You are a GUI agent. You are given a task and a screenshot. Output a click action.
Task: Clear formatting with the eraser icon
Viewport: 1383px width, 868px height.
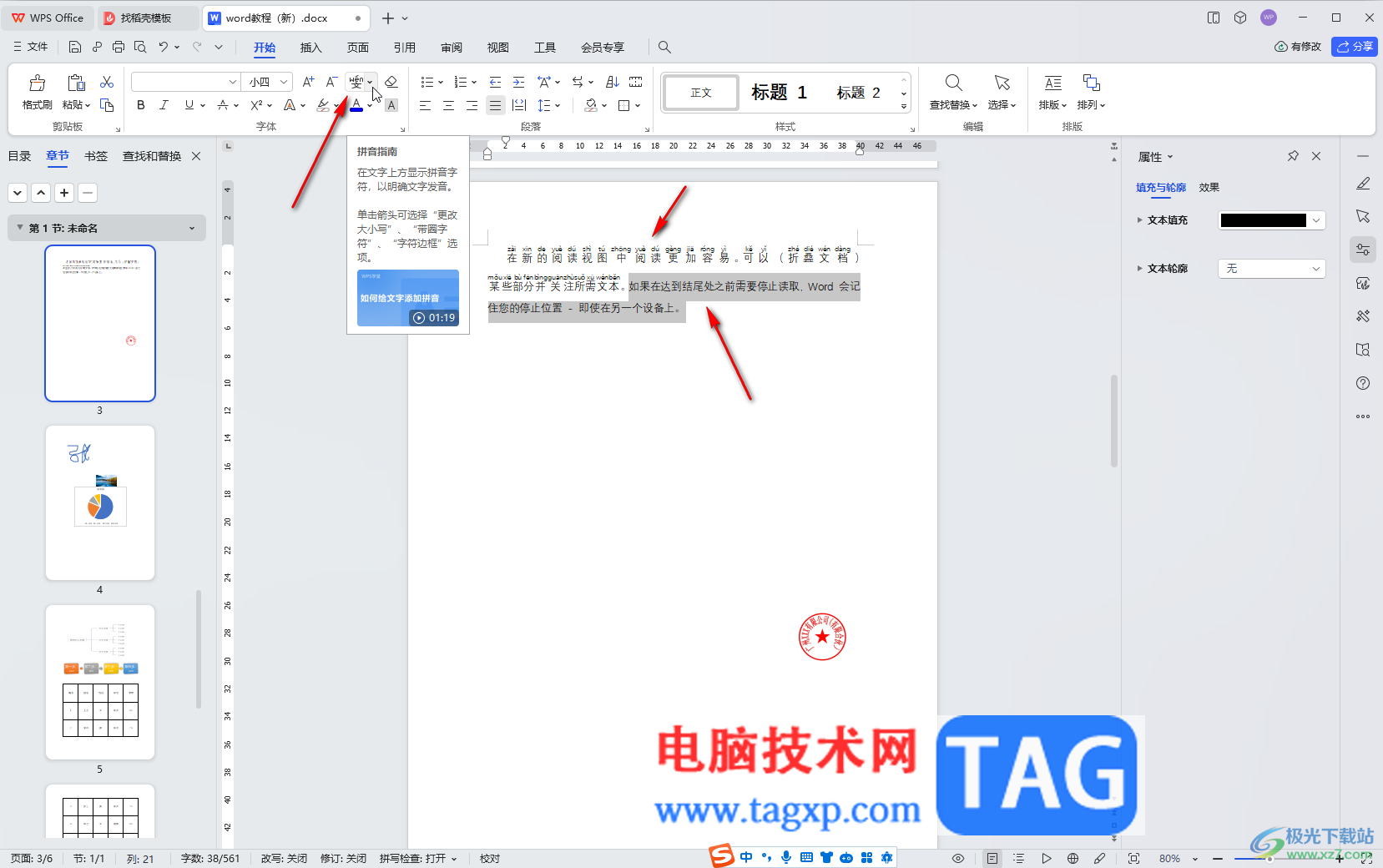(x=391, y=82)
